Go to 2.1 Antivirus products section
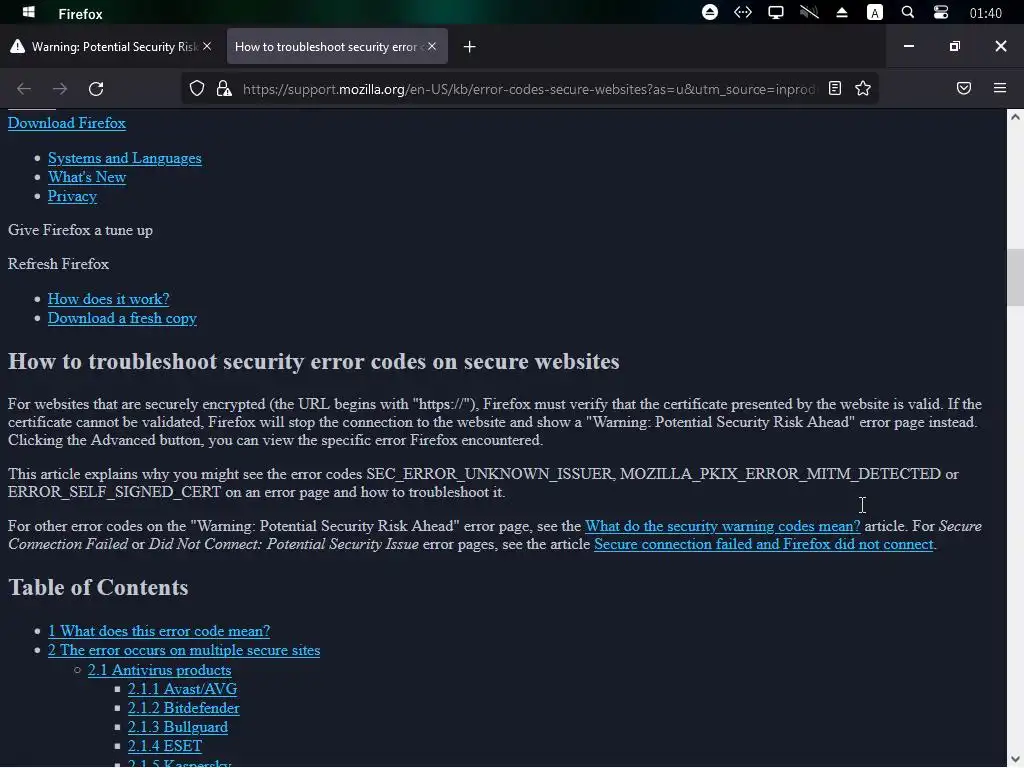Image resolution: width=1024 pixels, height=768 pixels. coord(159,670)
